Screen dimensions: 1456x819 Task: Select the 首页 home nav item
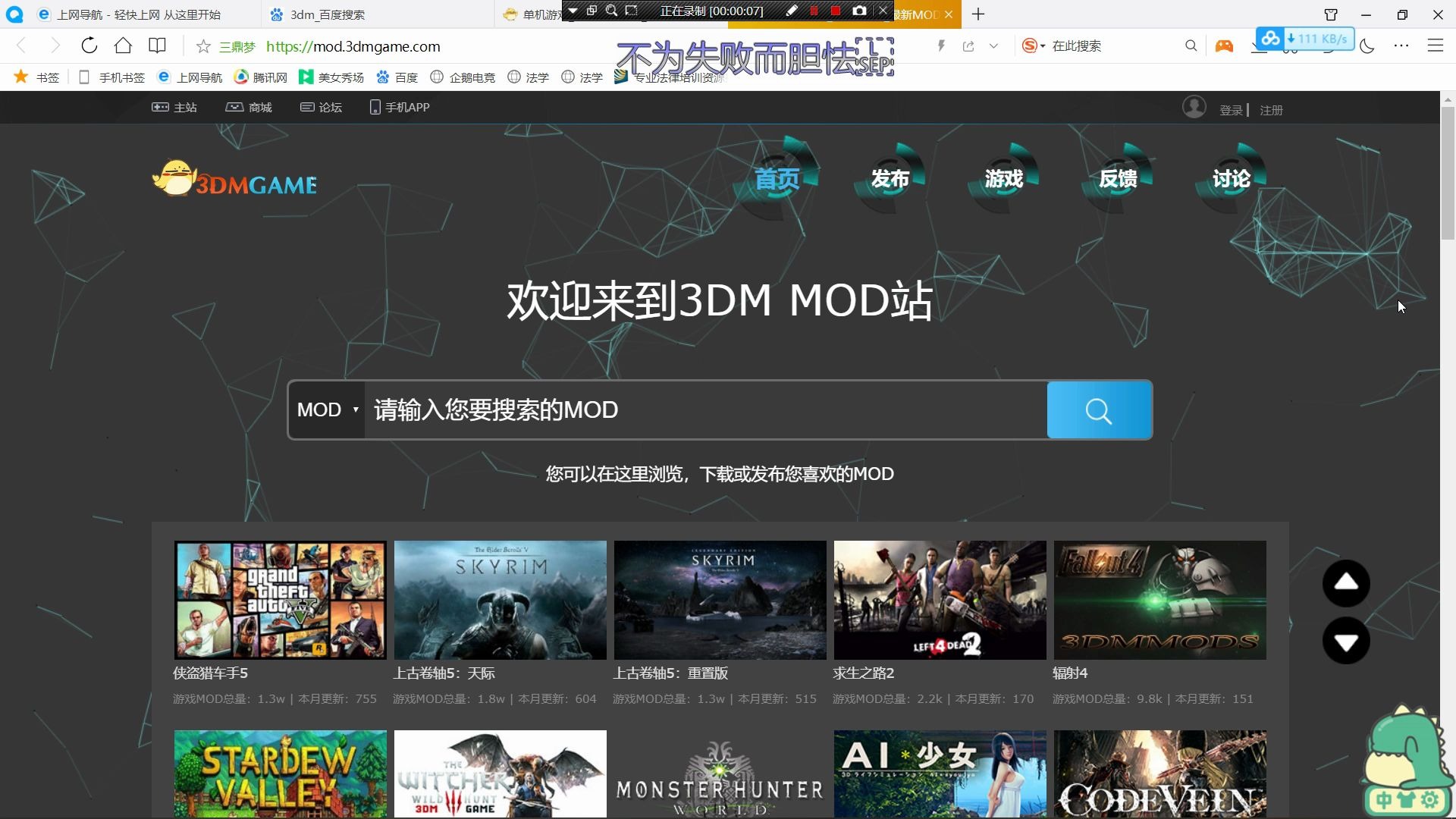[777, 179]
